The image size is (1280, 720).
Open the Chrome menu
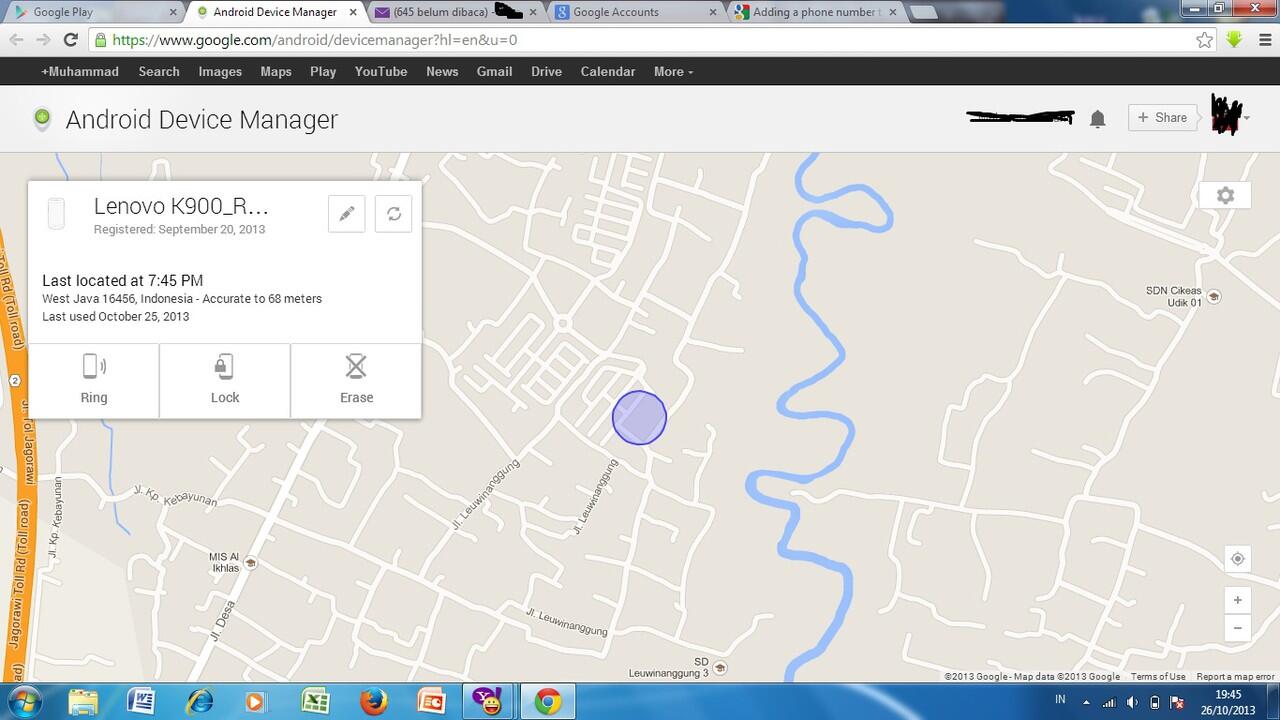coord(1264,40)
